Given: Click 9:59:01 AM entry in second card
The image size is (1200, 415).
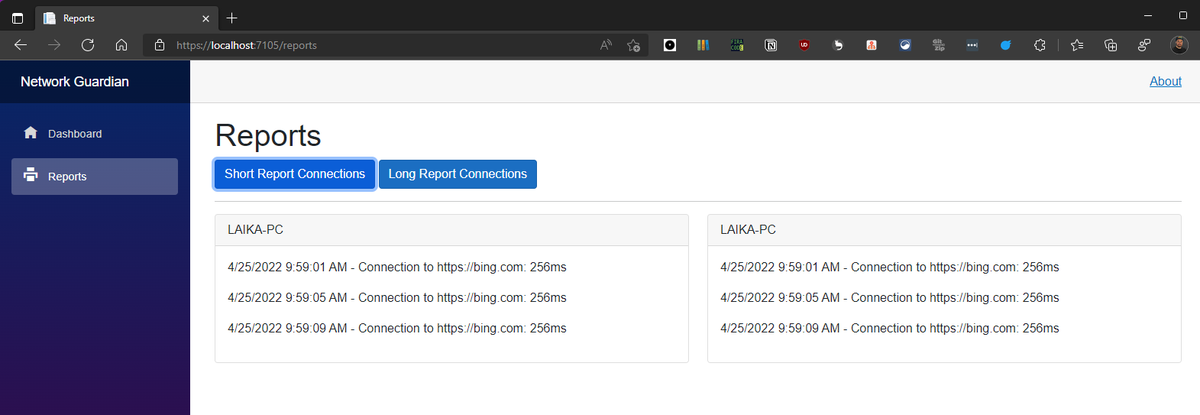Looking at the screenshot, I should pos(889,267).
